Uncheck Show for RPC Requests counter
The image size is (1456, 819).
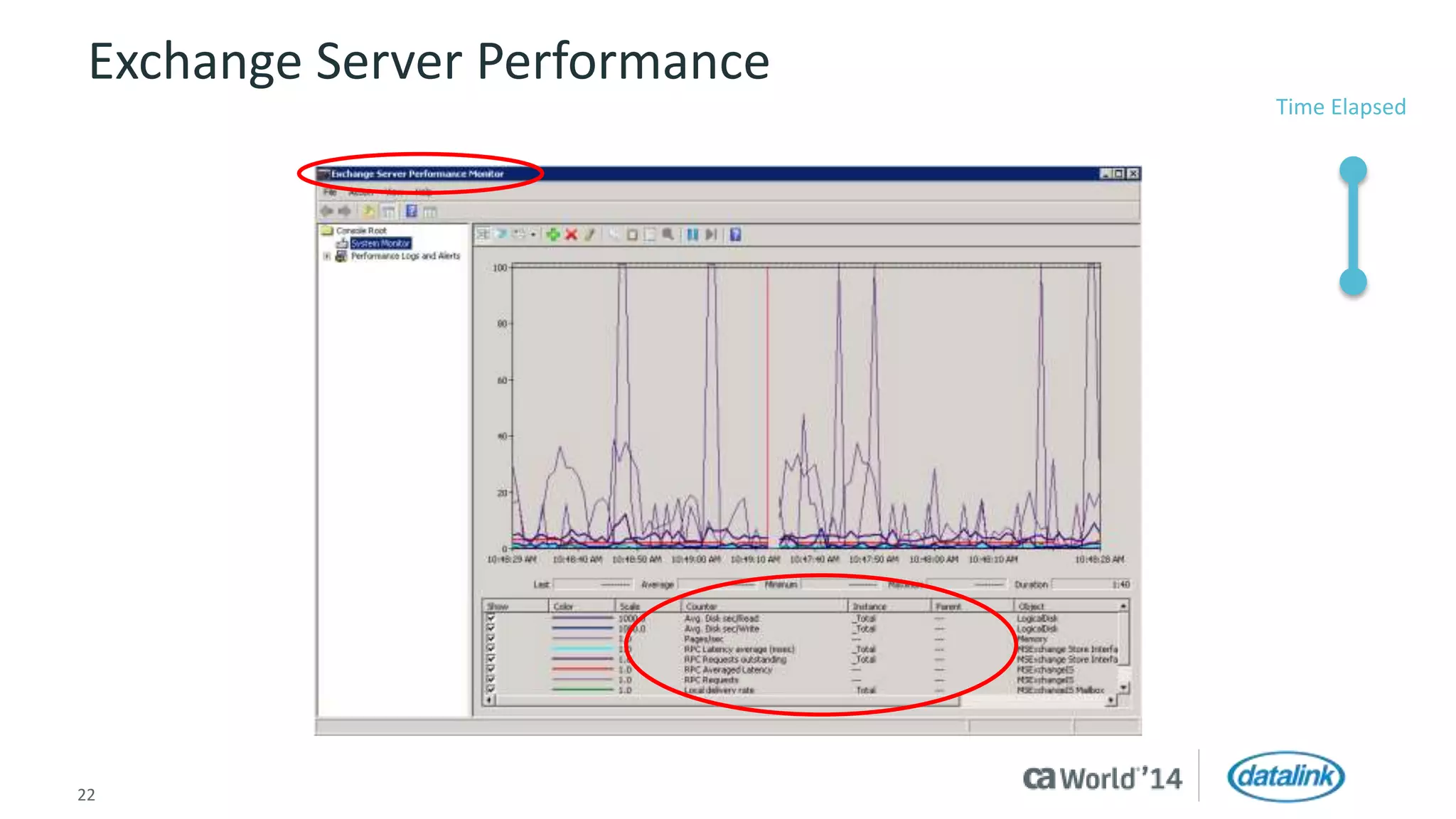[491, 679]
